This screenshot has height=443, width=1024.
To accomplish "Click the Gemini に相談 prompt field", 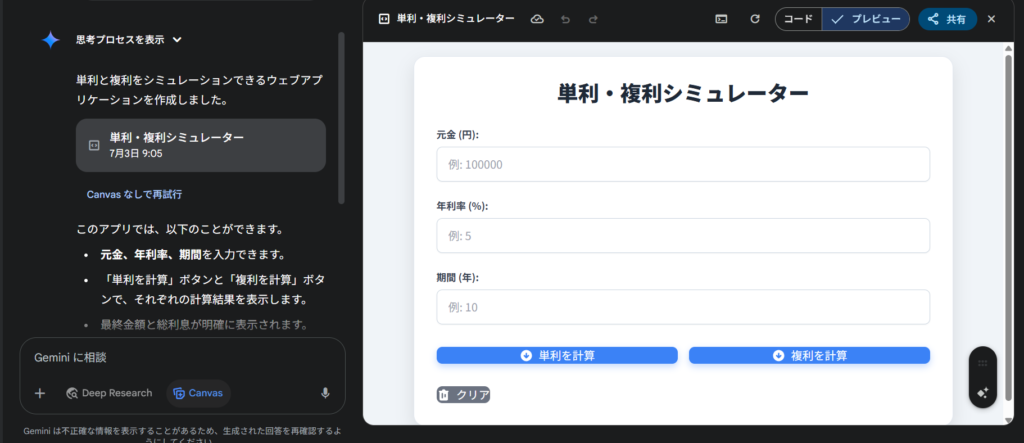I will click(x=182, y=357).
